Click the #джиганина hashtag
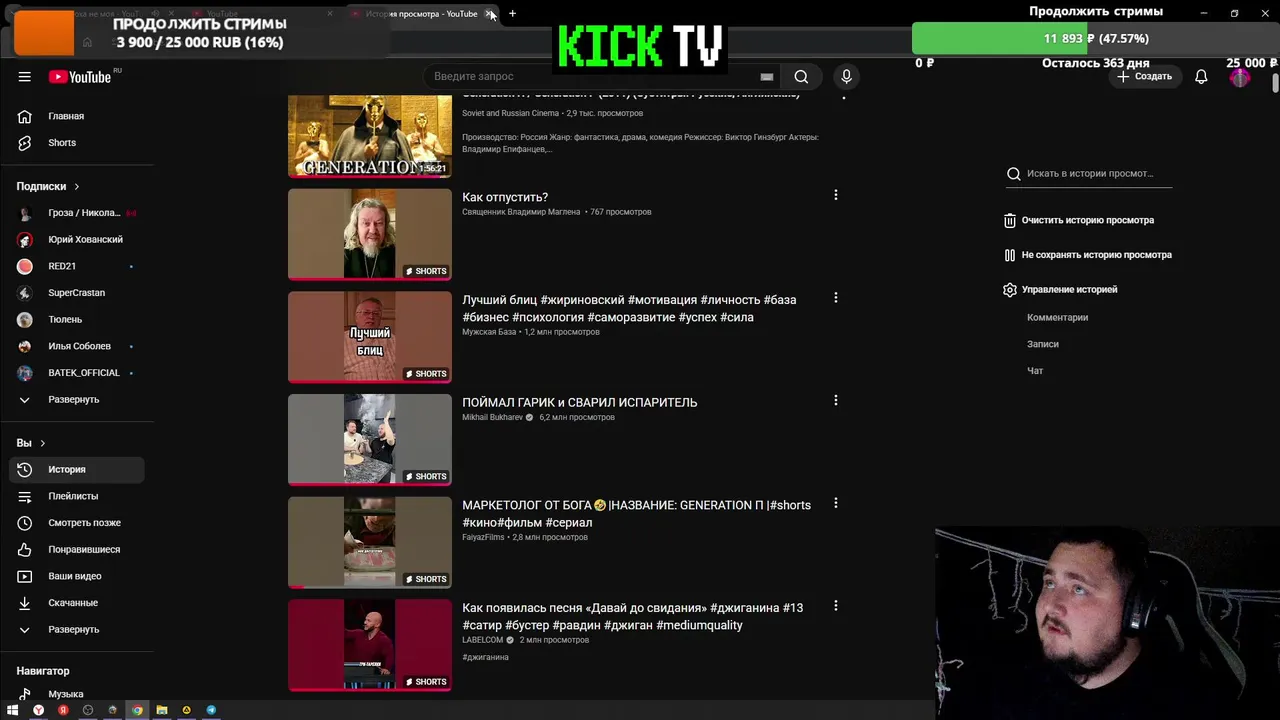This screenshot has width=1280, height=720. pos(485,658)
